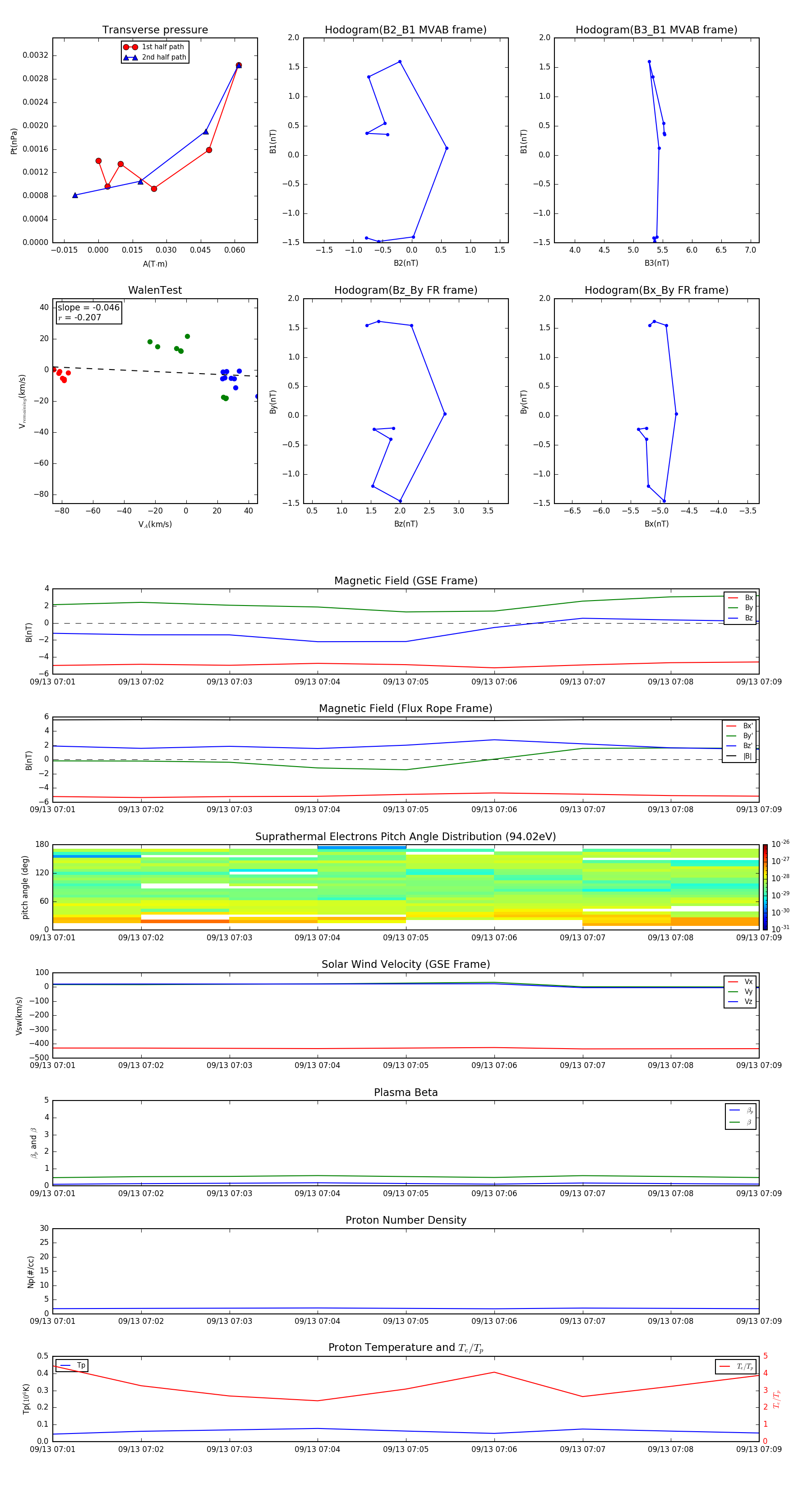The width and height of the screenshot is (812, 1489).
Task: Click the dashed regression line in WalenTest
Action: [155, 371]
